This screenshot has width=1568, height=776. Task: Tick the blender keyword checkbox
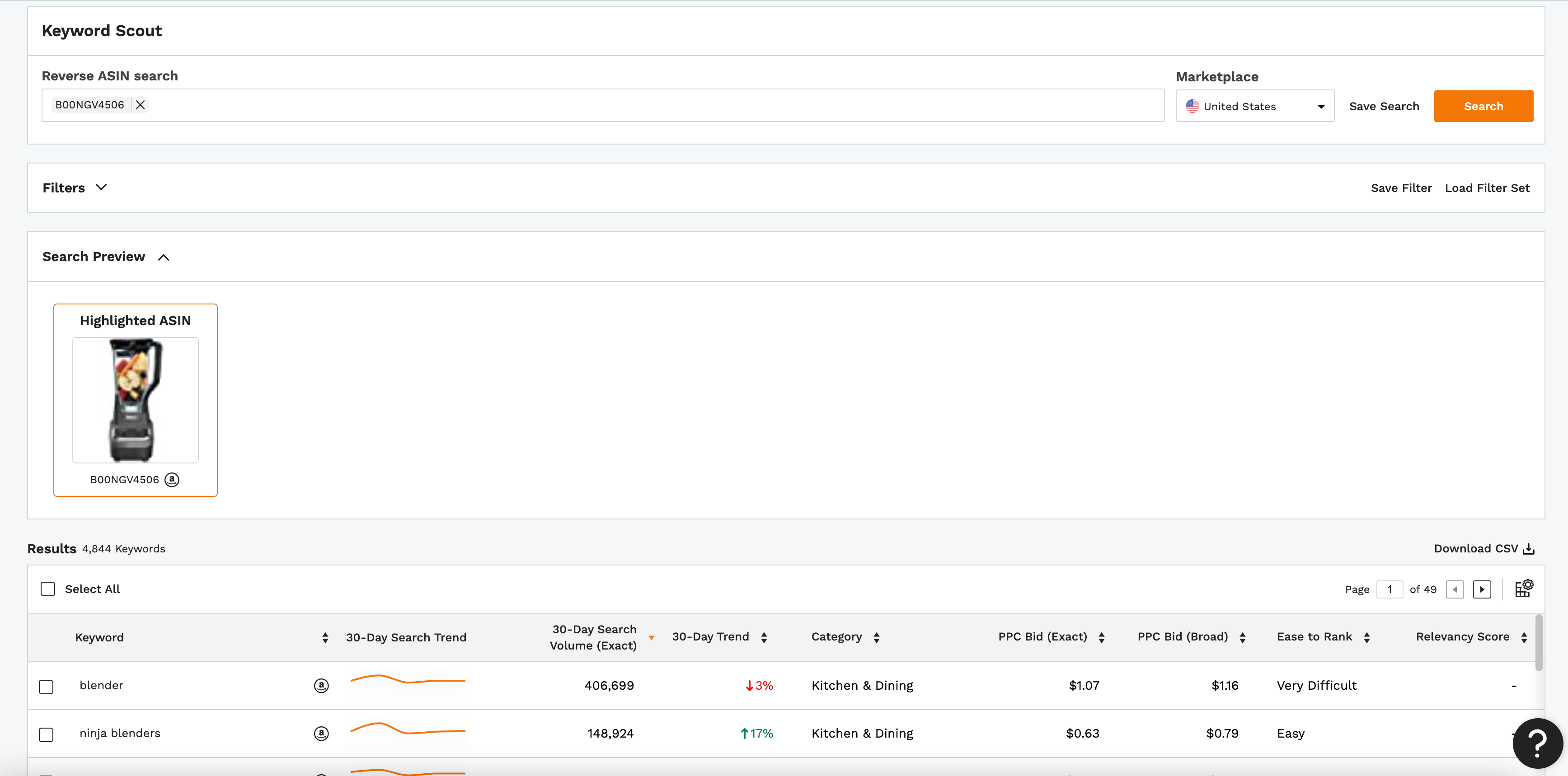click(x=46, y=687)
